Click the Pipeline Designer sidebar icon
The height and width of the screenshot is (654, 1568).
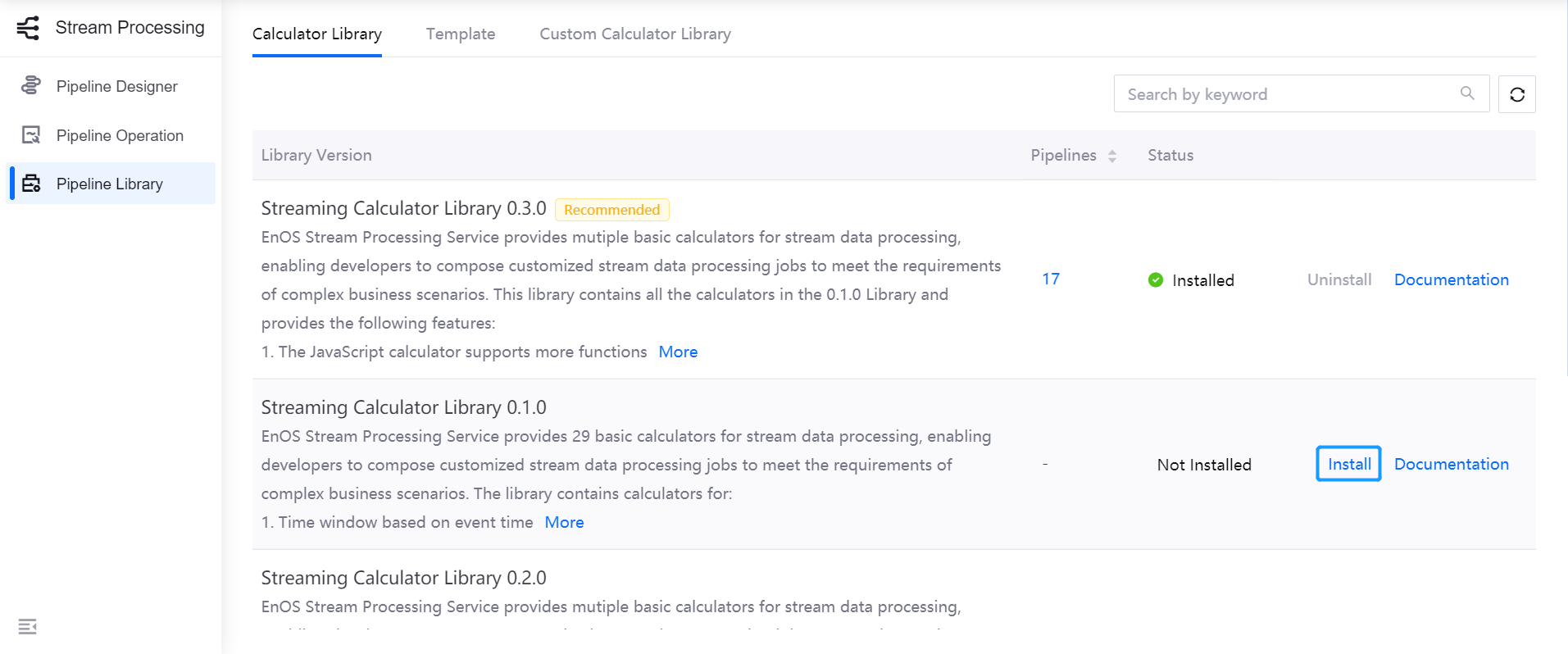tap(31, 85)
